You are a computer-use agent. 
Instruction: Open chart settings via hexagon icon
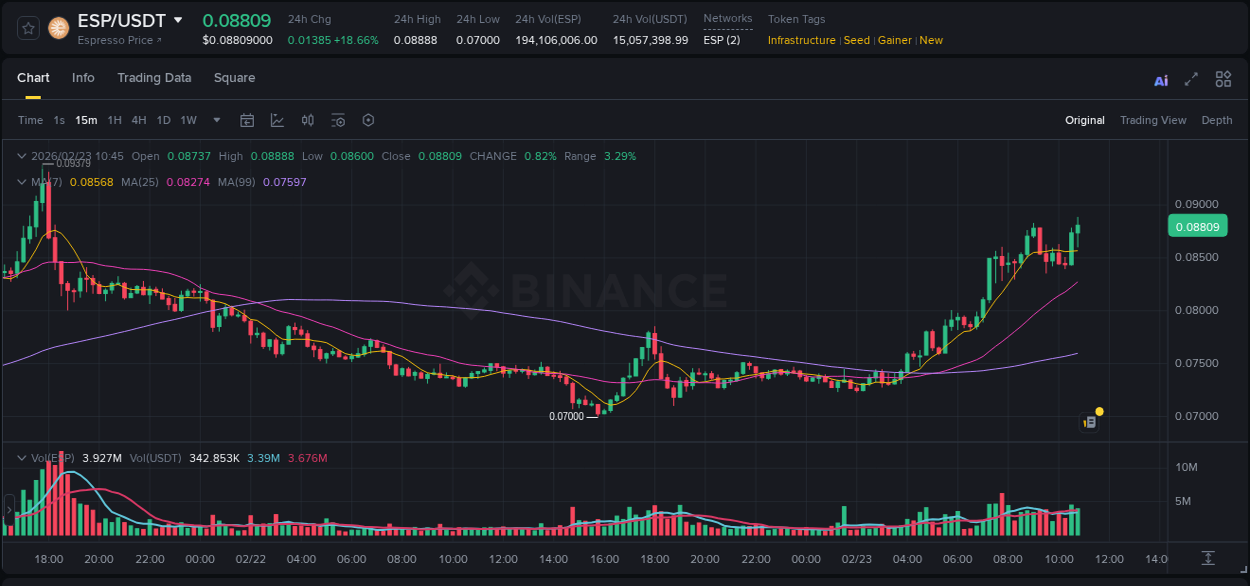click(x=368, y=120)
